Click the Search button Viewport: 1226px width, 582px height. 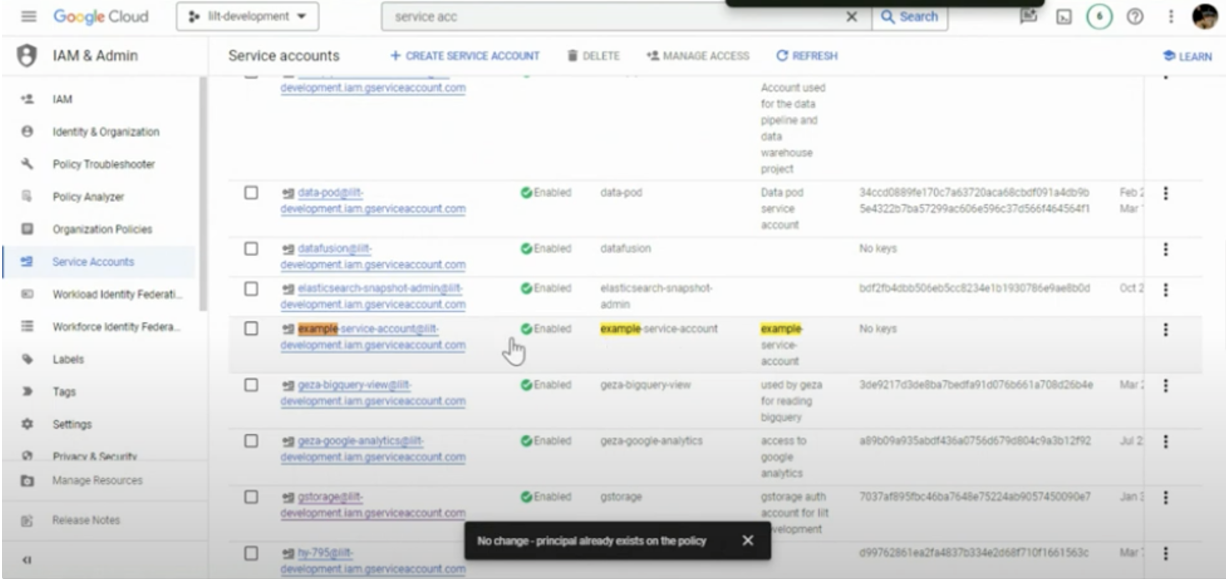point(909,17)
